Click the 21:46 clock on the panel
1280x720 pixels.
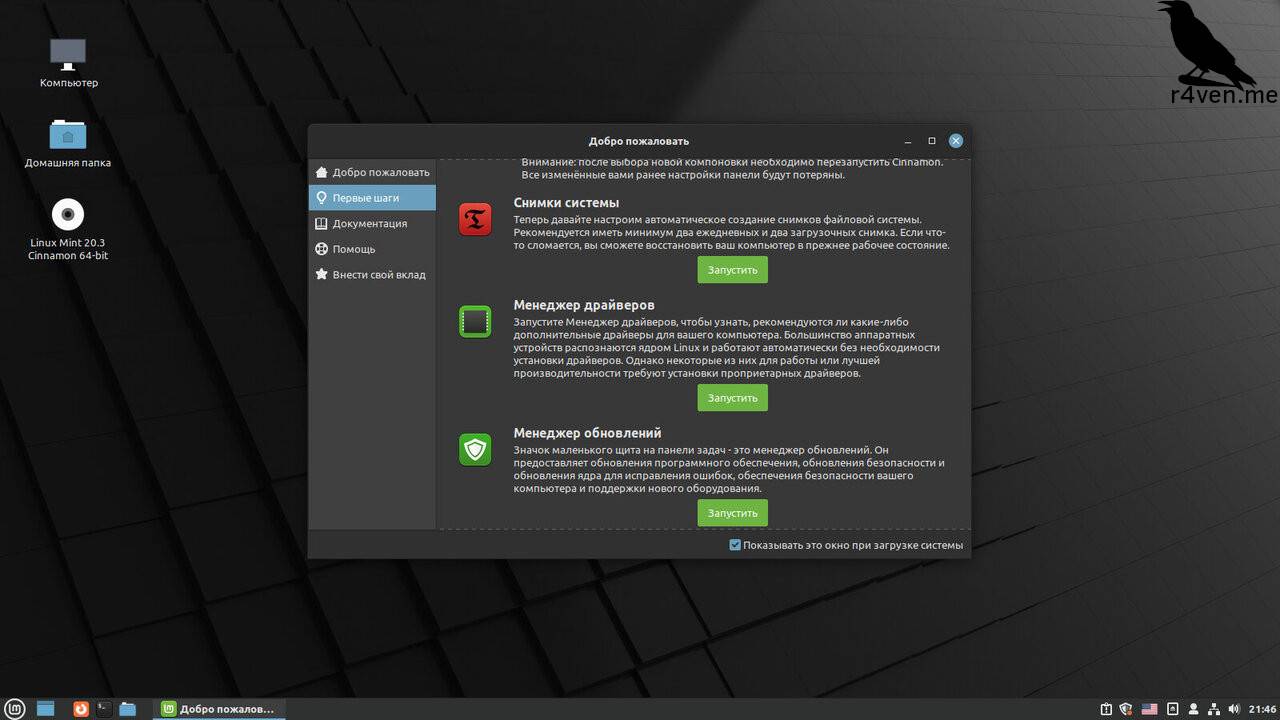1262,709
